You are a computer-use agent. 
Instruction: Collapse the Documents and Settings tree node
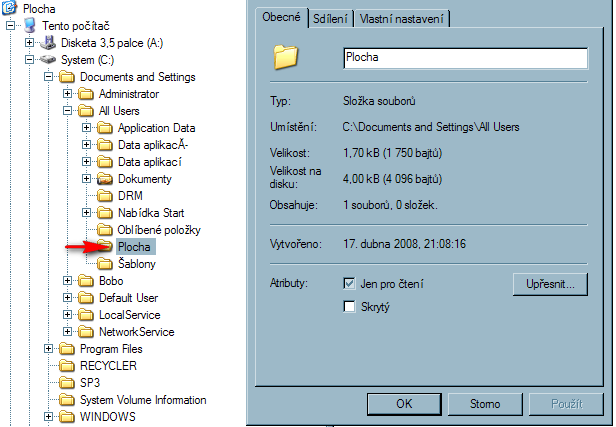[x=49, y=77]
